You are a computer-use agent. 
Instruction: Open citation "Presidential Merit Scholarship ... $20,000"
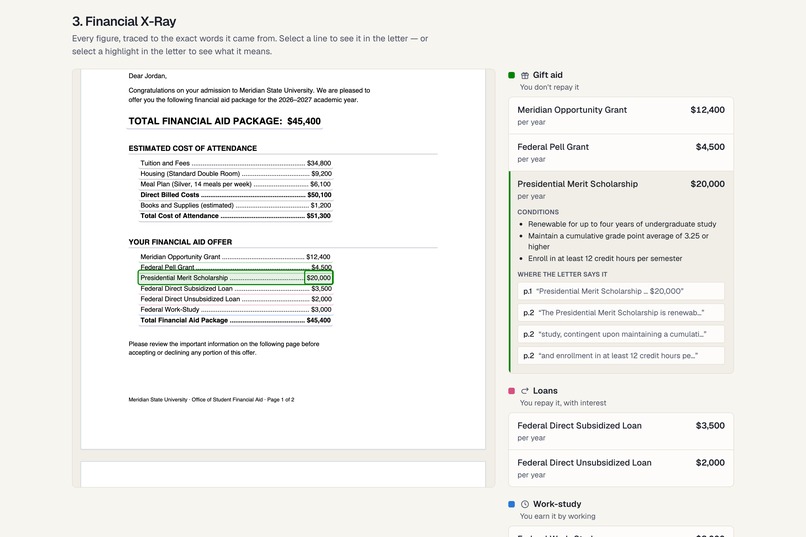[x=621, y=291]
